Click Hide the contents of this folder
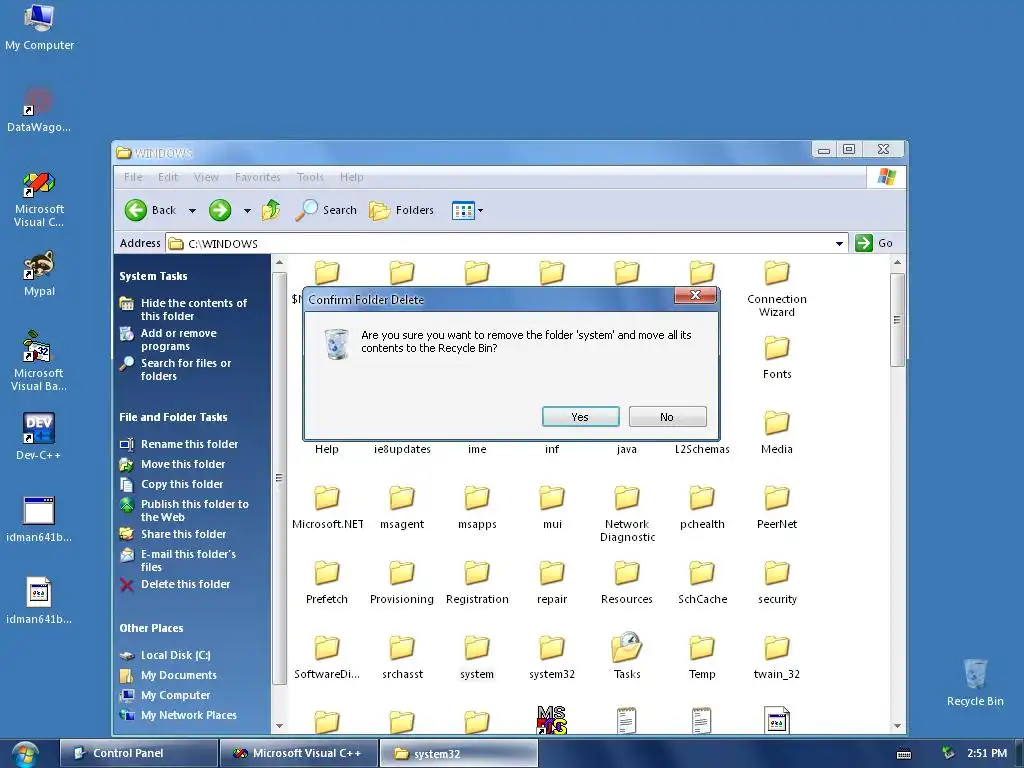Image resolution: width=1024 pixels, height=768 pixels. 194,310
